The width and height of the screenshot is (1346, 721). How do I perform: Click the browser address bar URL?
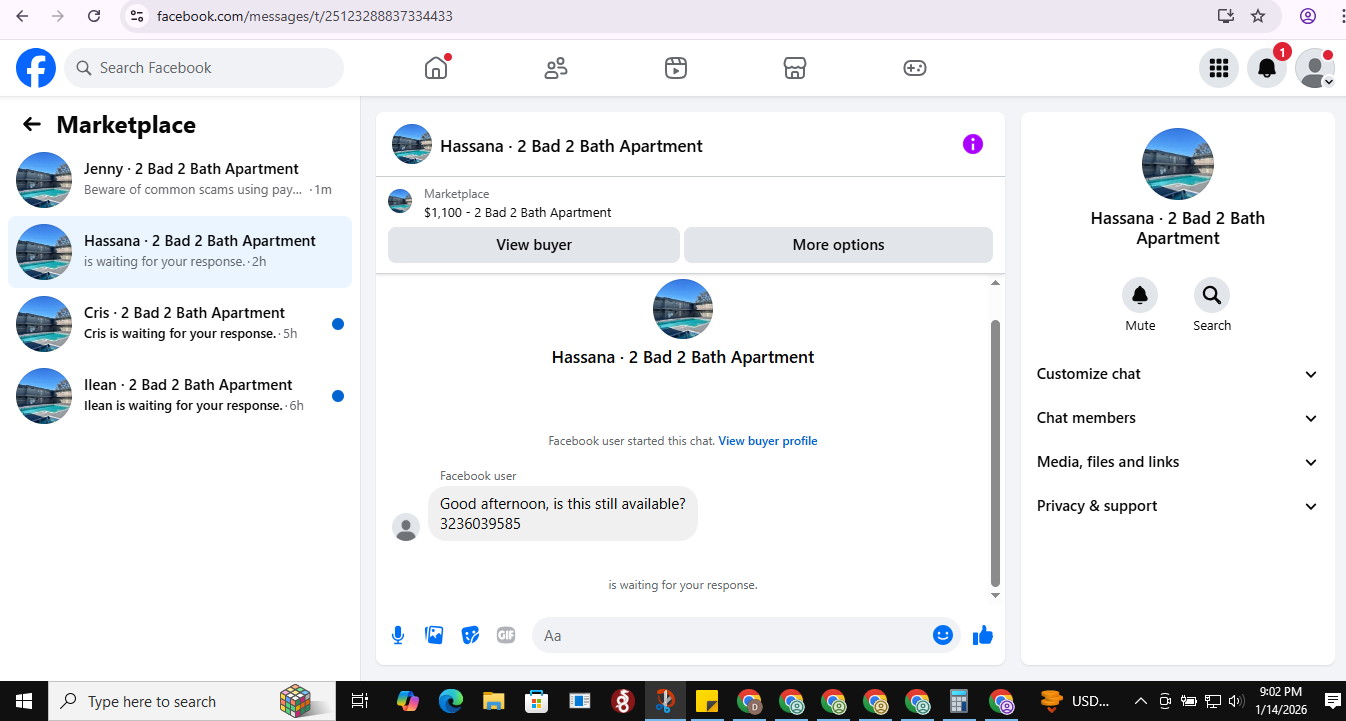[305, 16]
